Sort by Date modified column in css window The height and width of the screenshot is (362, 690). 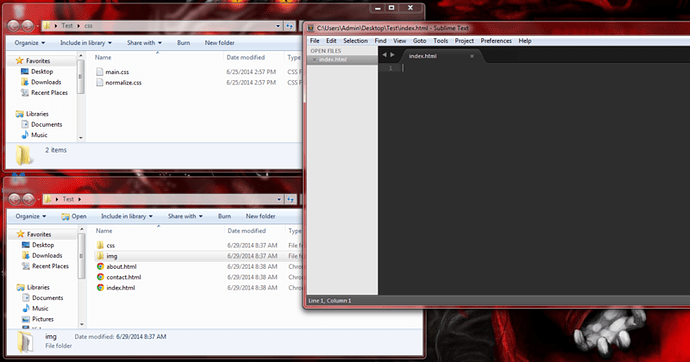click(246, 58)
